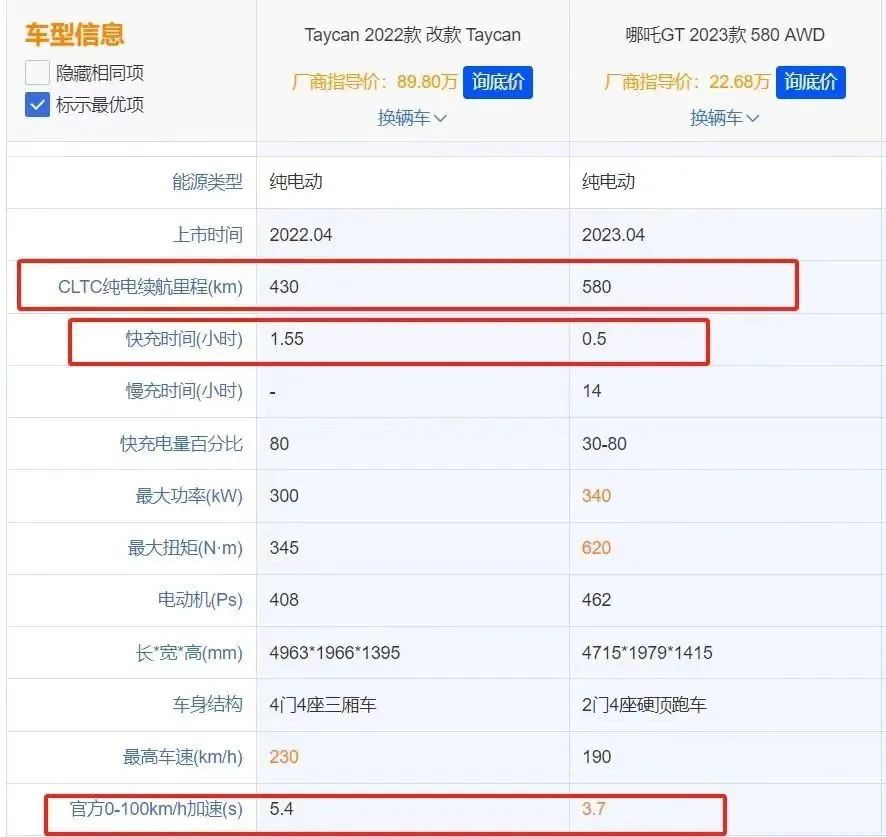Image resolution: width=886 pixels, height=837 pixels.
Task: Click acceleration value 5.4
Action: 281,809
